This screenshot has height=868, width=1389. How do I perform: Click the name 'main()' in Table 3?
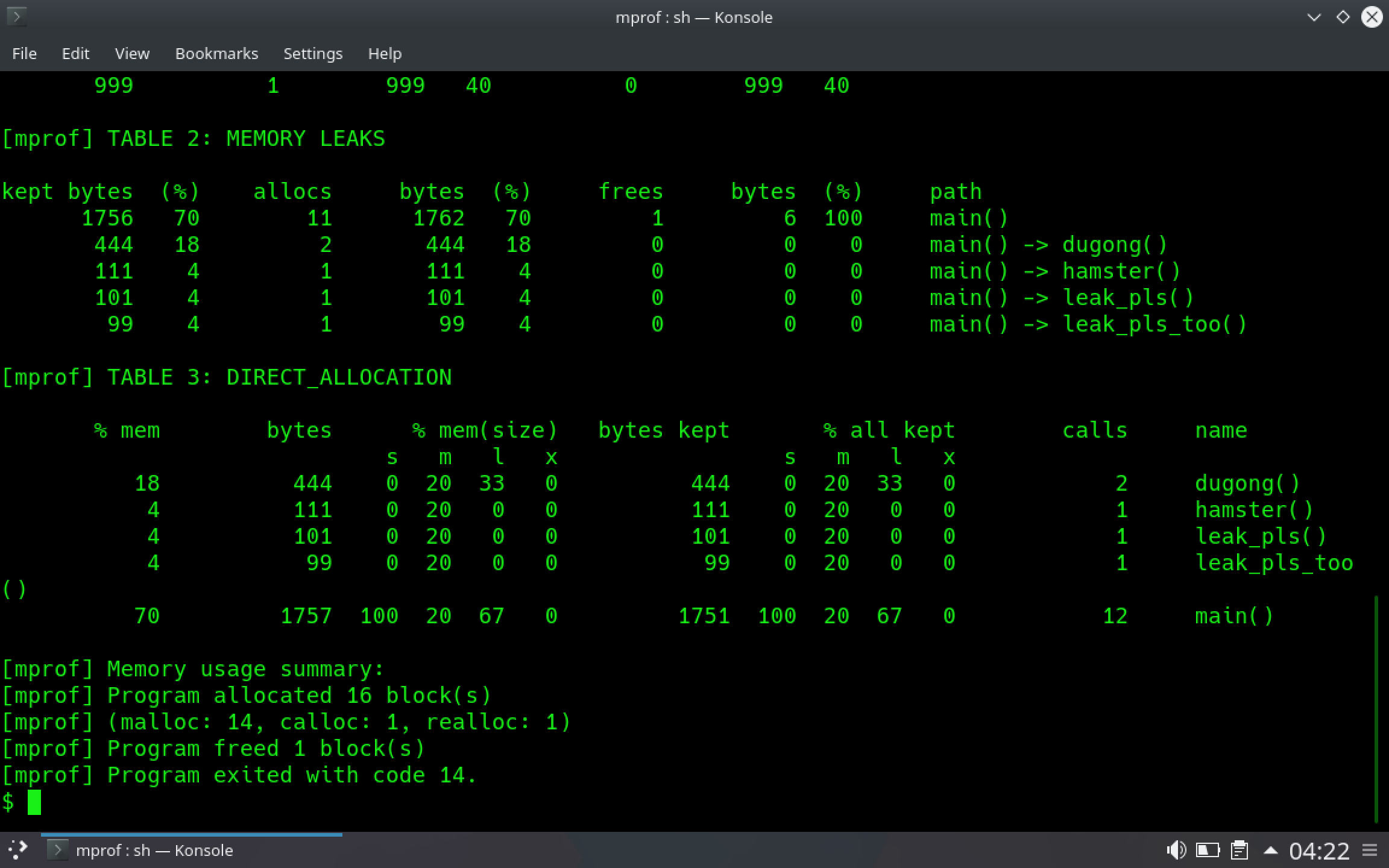tap(1234, 616)
